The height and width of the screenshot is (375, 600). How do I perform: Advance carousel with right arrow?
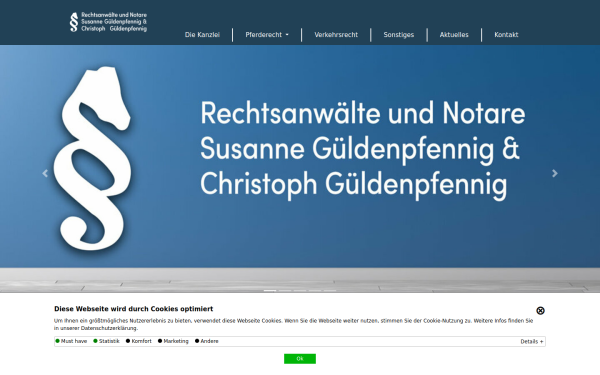coord(555,173)
